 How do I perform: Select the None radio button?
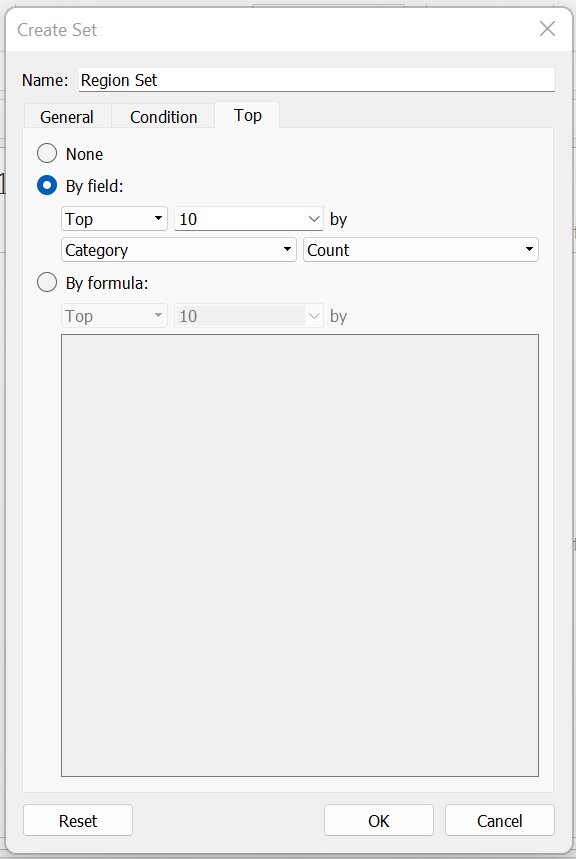47,153
